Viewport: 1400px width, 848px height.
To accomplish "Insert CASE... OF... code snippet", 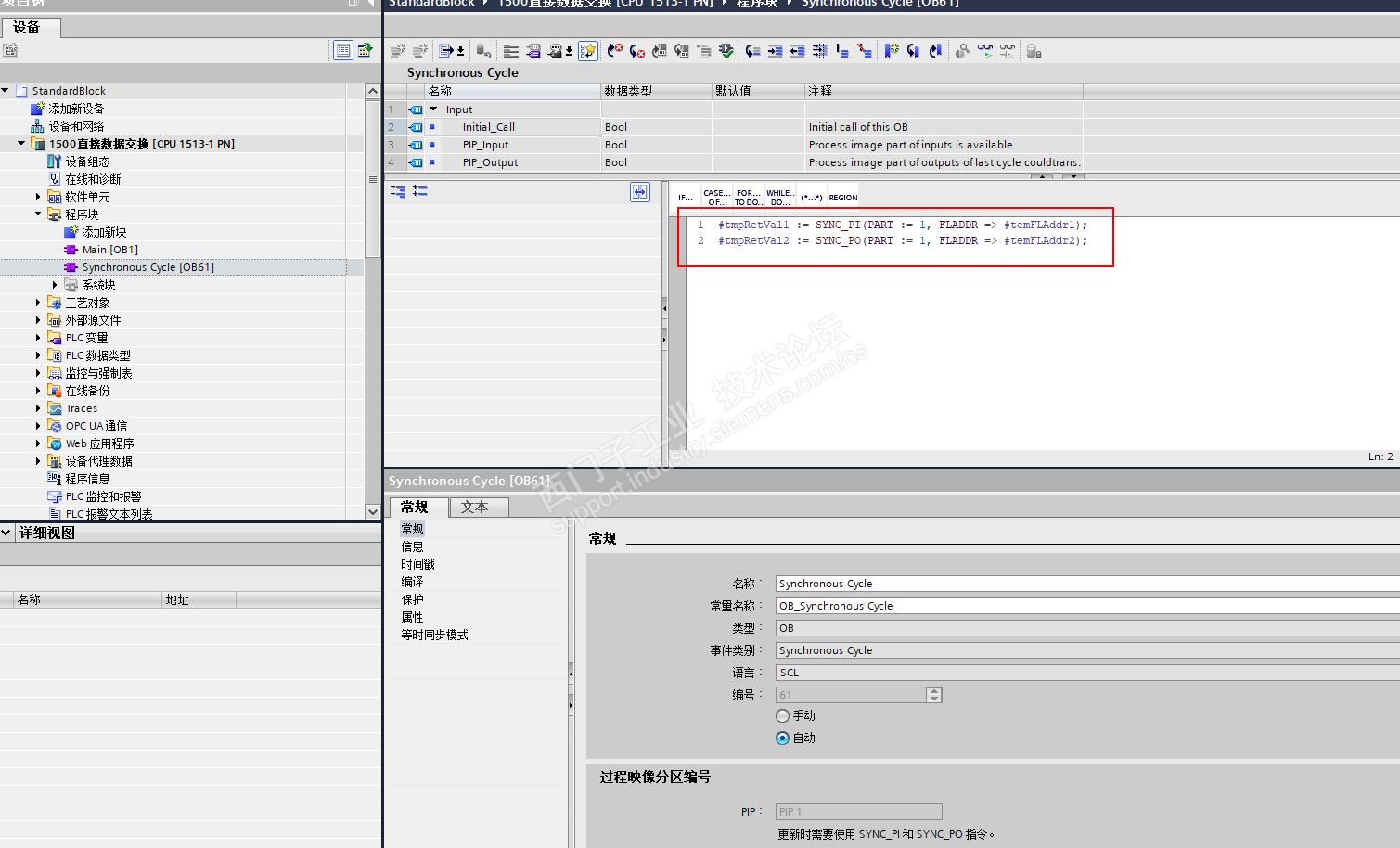I will (717, 198).
